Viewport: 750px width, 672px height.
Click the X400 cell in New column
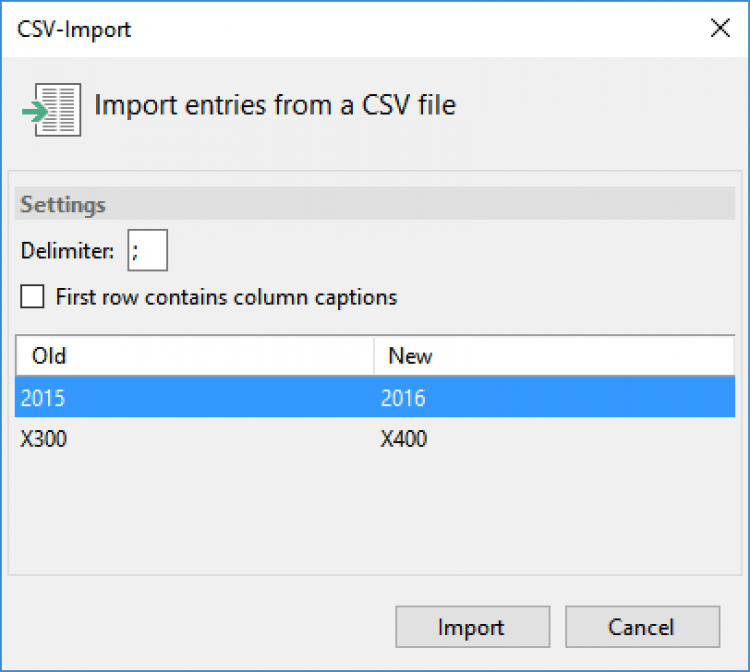pos(403,439)
